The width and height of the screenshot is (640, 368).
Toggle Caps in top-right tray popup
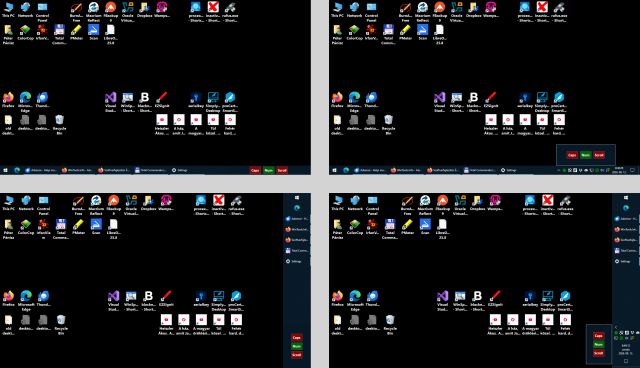pos(572,155)
